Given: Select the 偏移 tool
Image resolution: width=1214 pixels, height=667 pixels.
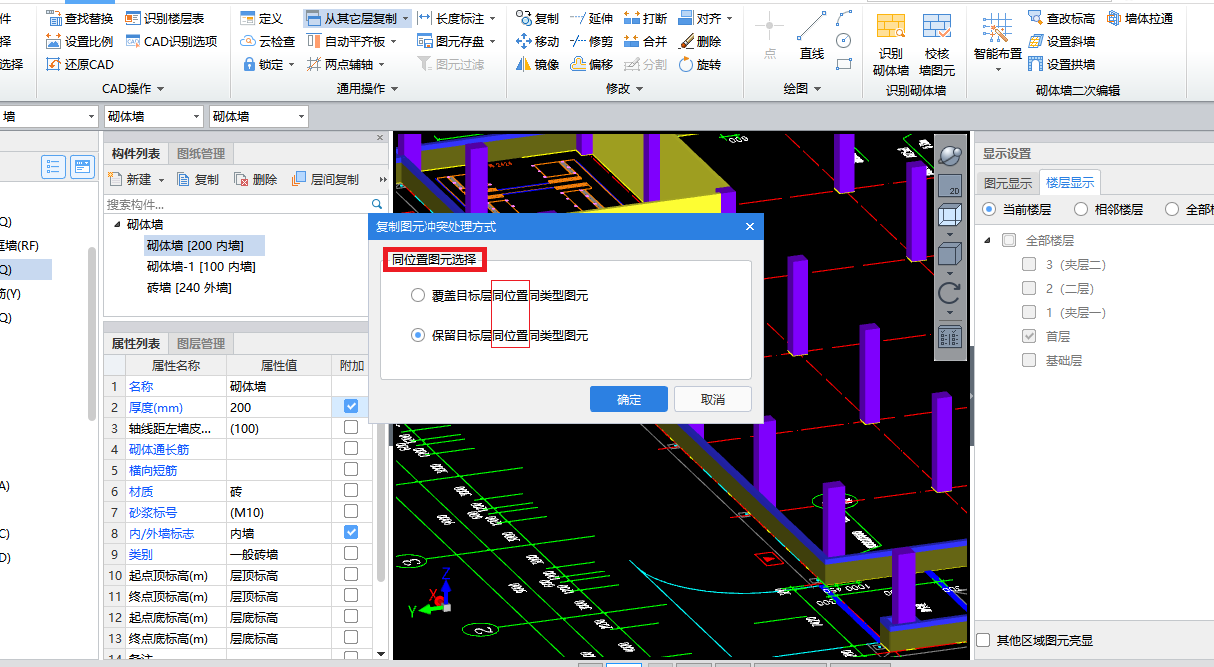Looking at the screenshot, I should tap(591, 64).
